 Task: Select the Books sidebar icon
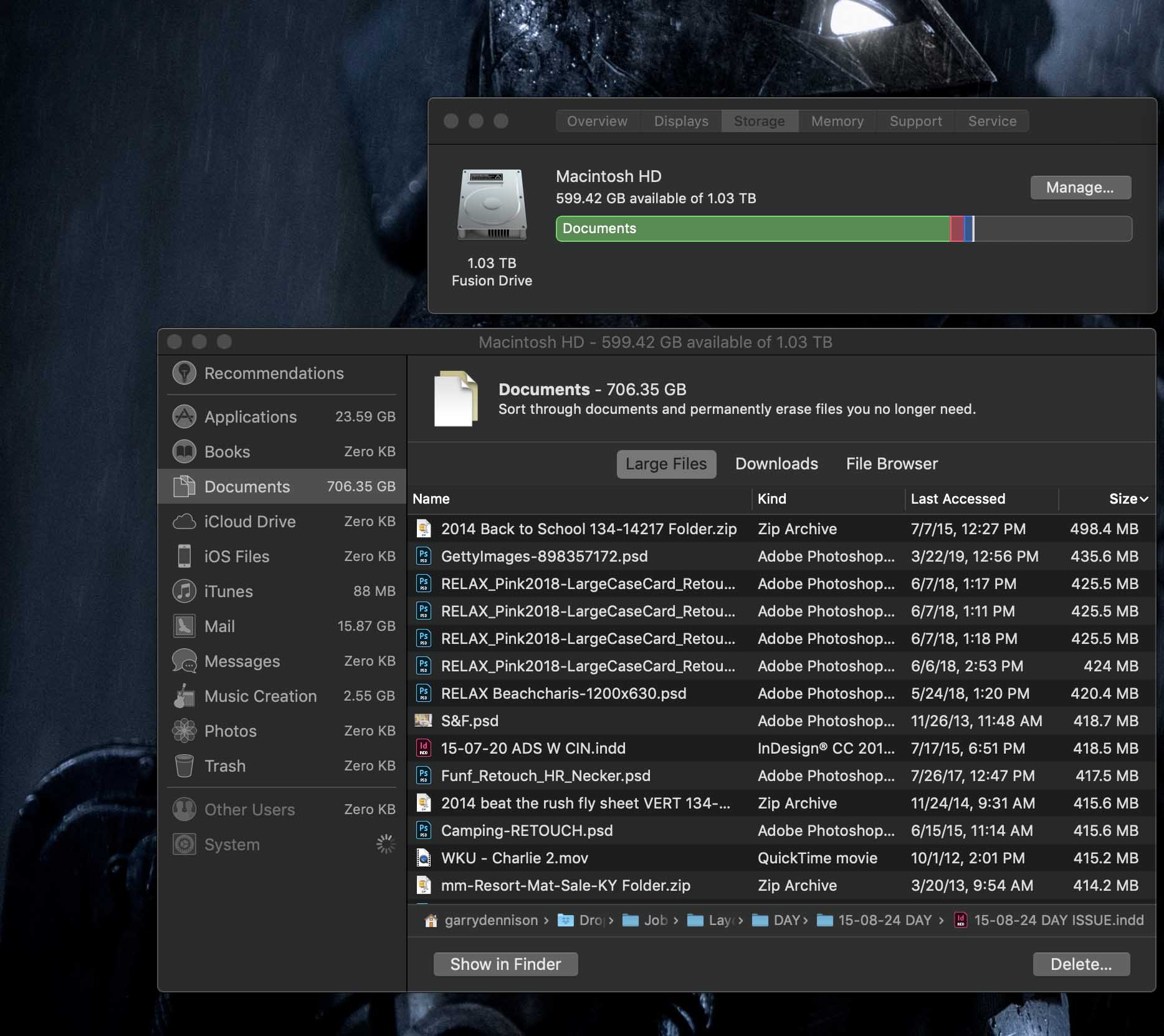tap(184, 451)
